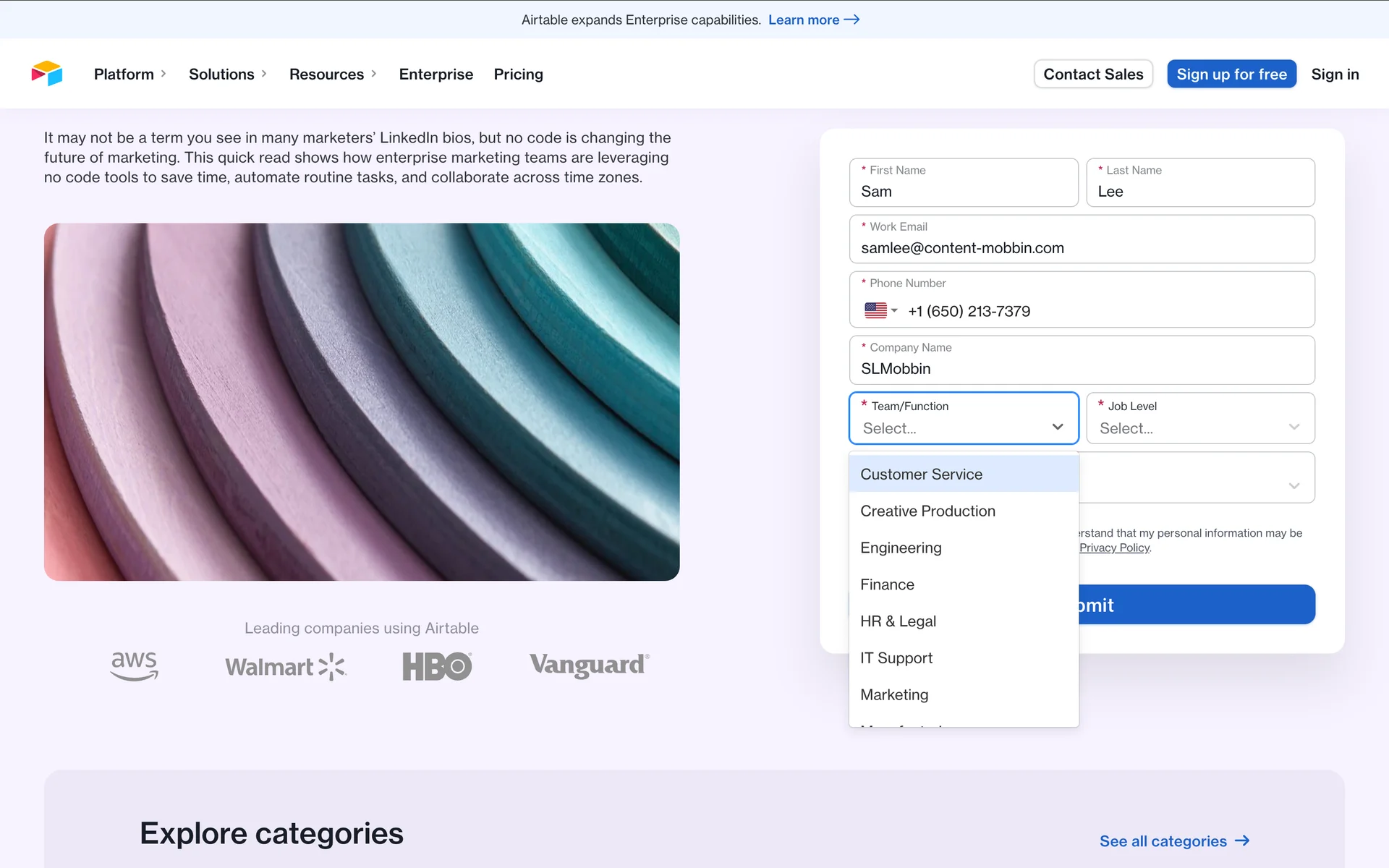Click Sign up for free button
The height and width of the screenshot is (868, 1389).
pyautogui.click(x=1231, y=74)
